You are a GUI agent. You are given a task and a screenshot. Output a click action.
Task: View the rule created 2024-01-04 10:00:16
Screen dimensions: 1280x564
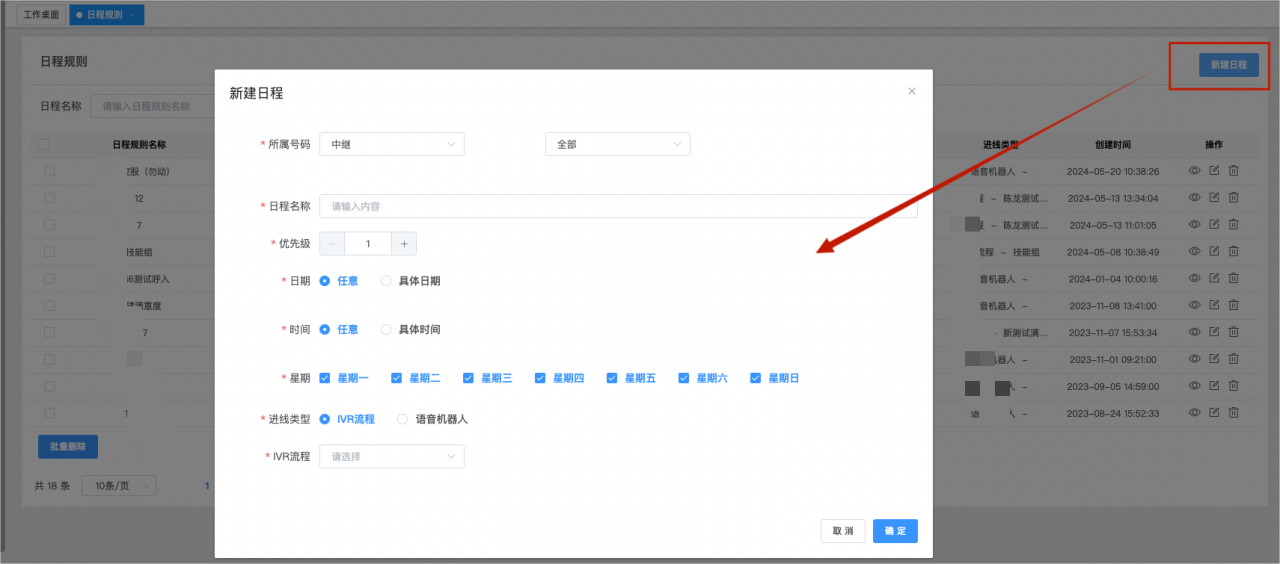[x=1194, y=279]
